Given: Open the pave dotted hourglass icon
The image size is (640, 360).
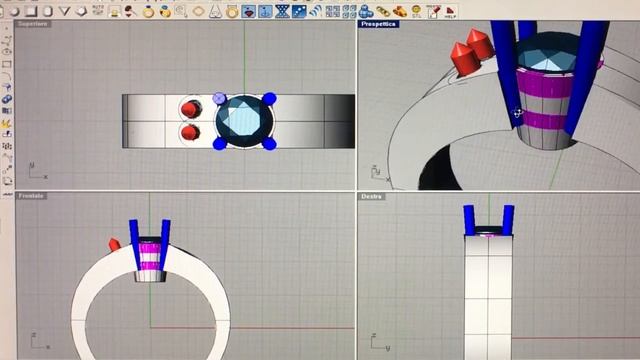Looking at the screenshot, I should click(x=282, y=11).
